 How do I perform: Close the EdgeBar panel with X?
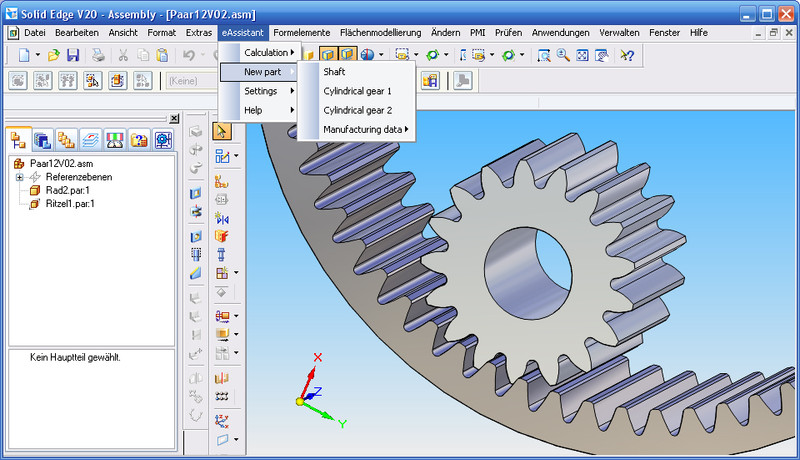174,118
